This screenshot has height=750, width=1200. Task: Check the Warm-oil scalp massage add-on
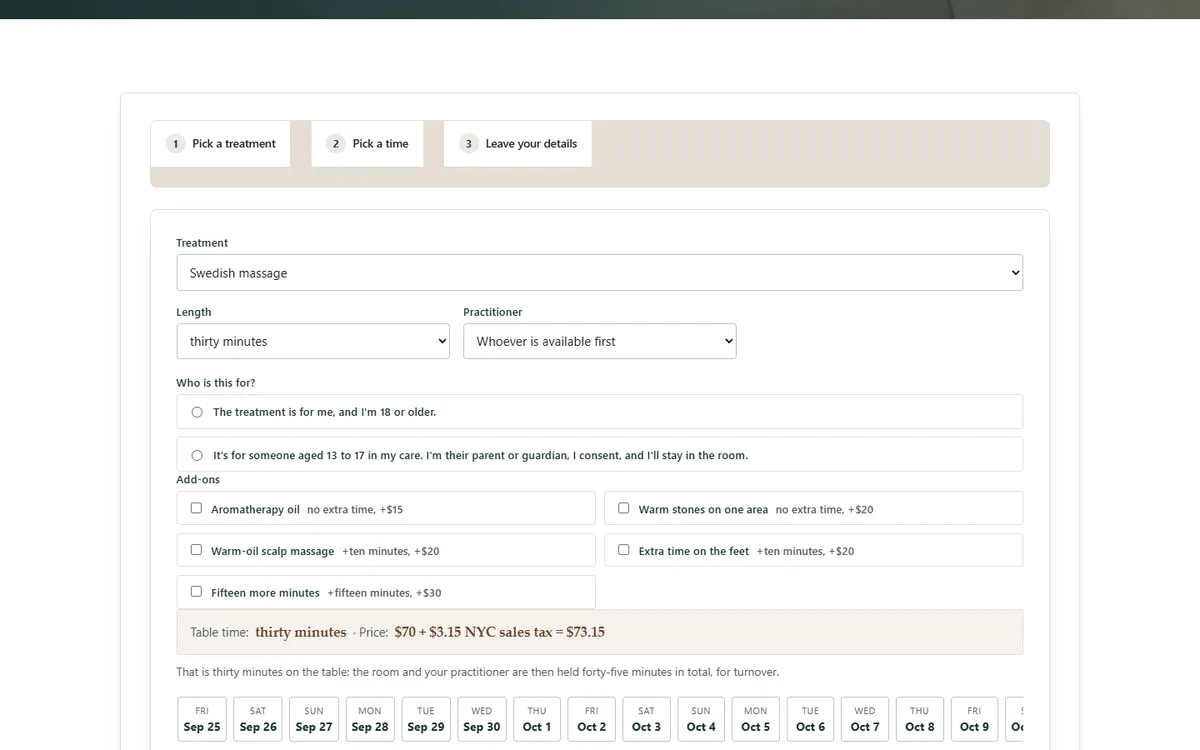click(x=196, y=550)
